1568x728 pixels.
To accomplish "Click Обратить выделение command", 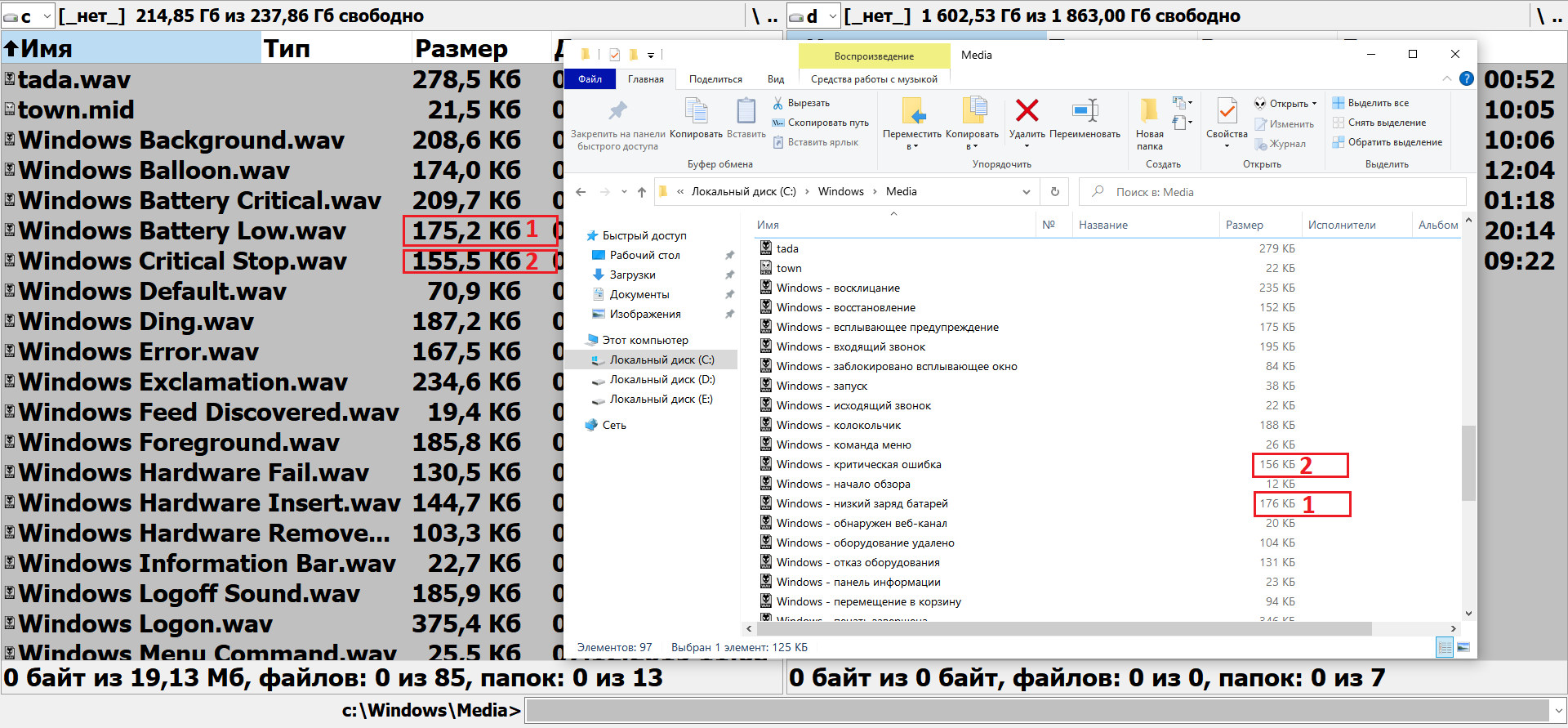I will point(1387,142).
